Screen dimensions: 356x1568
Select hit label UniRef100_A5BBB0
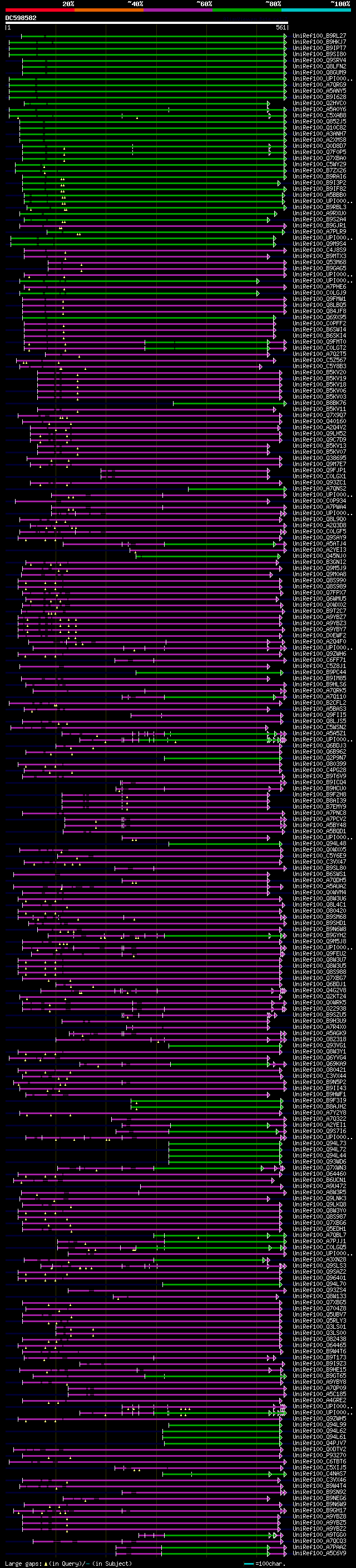[319, 195]
